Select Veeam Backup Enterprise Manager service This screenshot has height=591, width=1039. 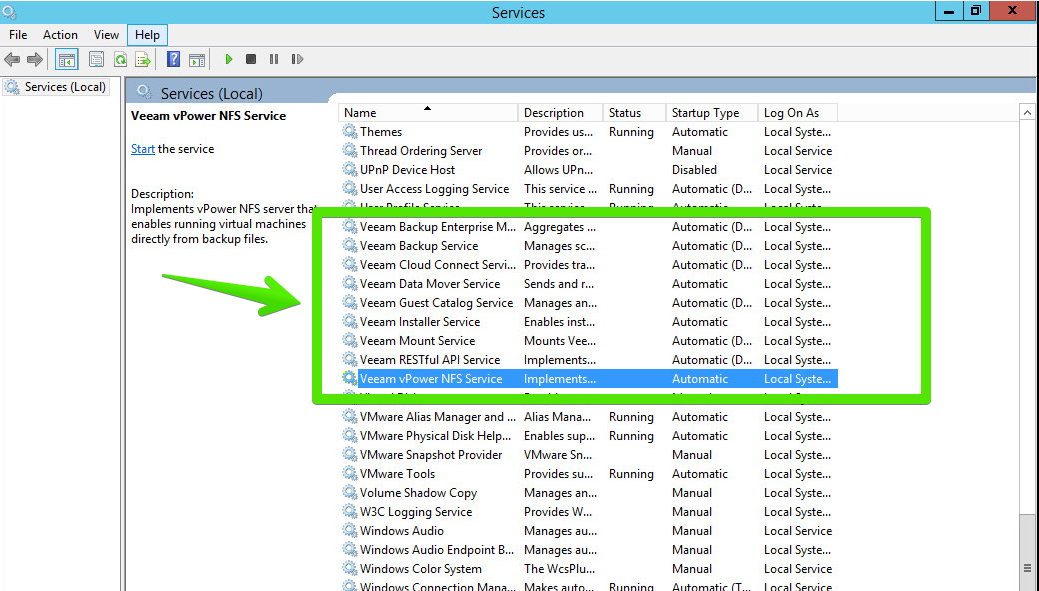[588, 227]
